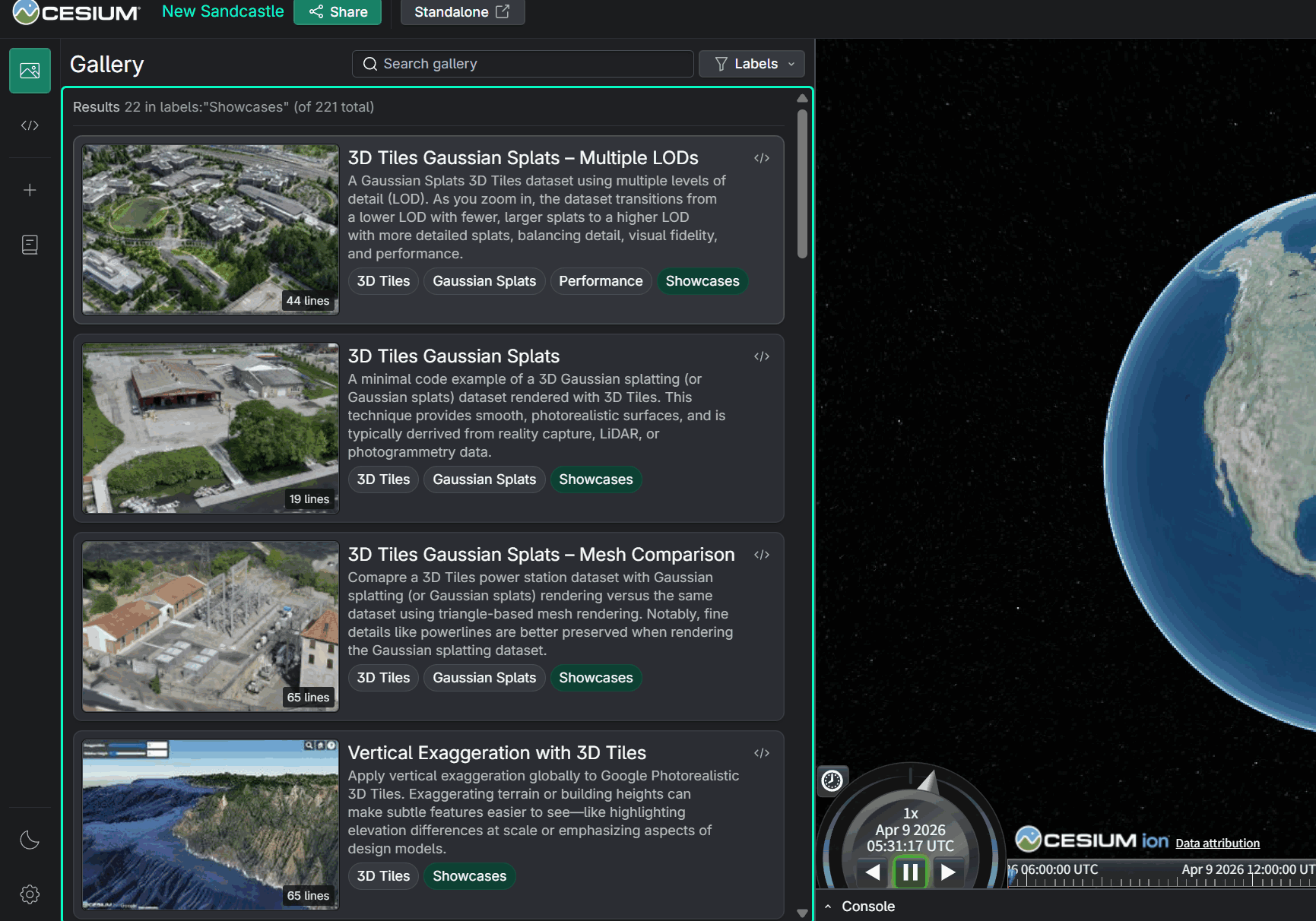Toggle dark mode with the moon icon
Viewport: 1316px width, 921px height.
[x=30, y=840]
